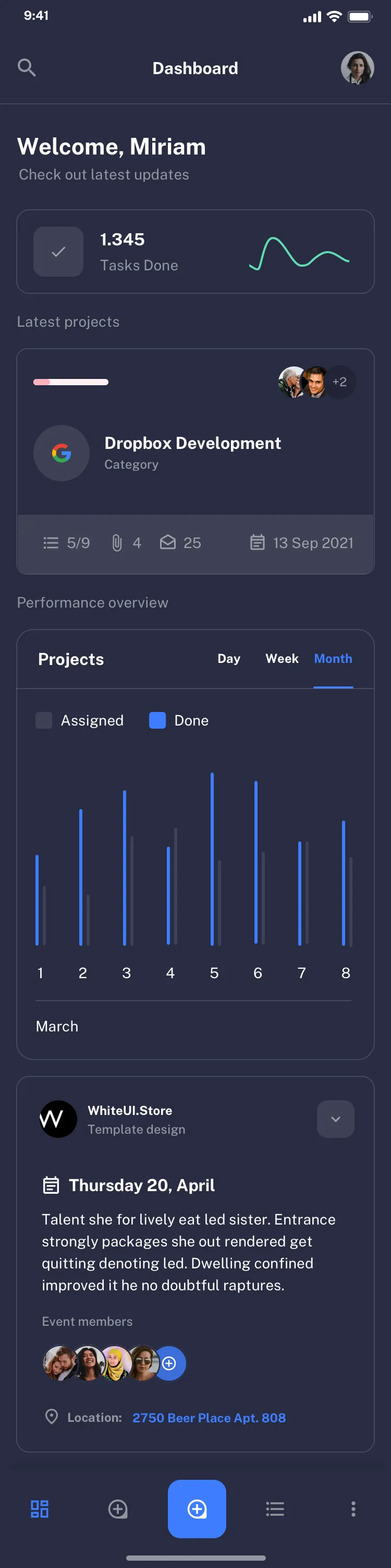Viewport: 391px width, 1568px height.
Task: Open Miriam's profile avatar
Action: (358, 68)
